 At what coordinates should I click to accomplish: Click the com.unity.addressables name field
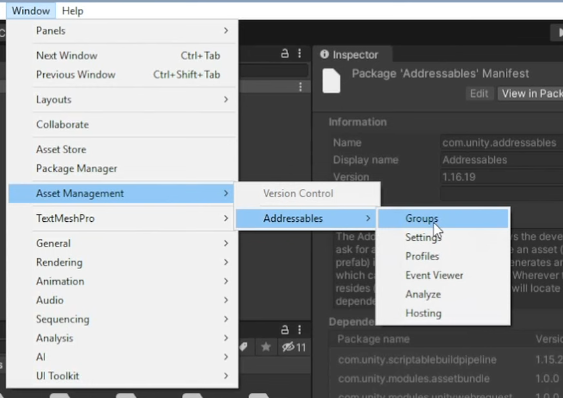point(502,143)
